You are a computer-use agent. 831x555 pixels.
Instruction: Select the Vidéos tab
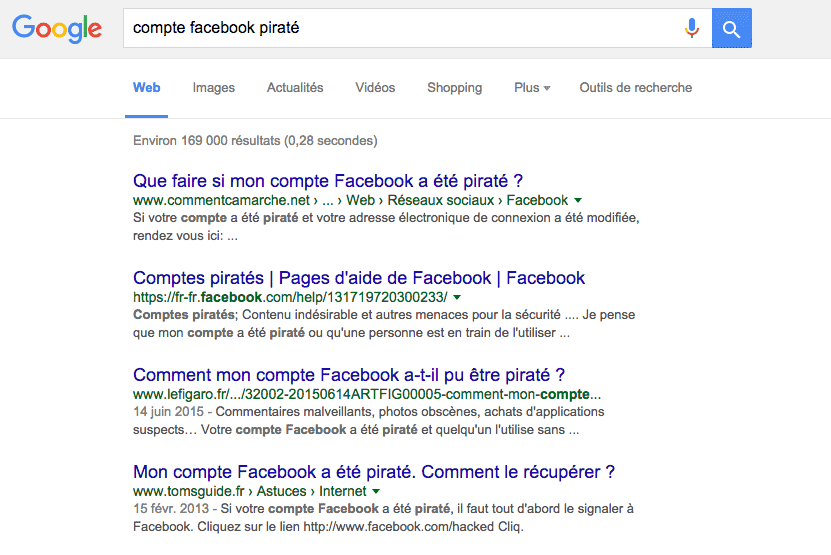tap(375, 87)
